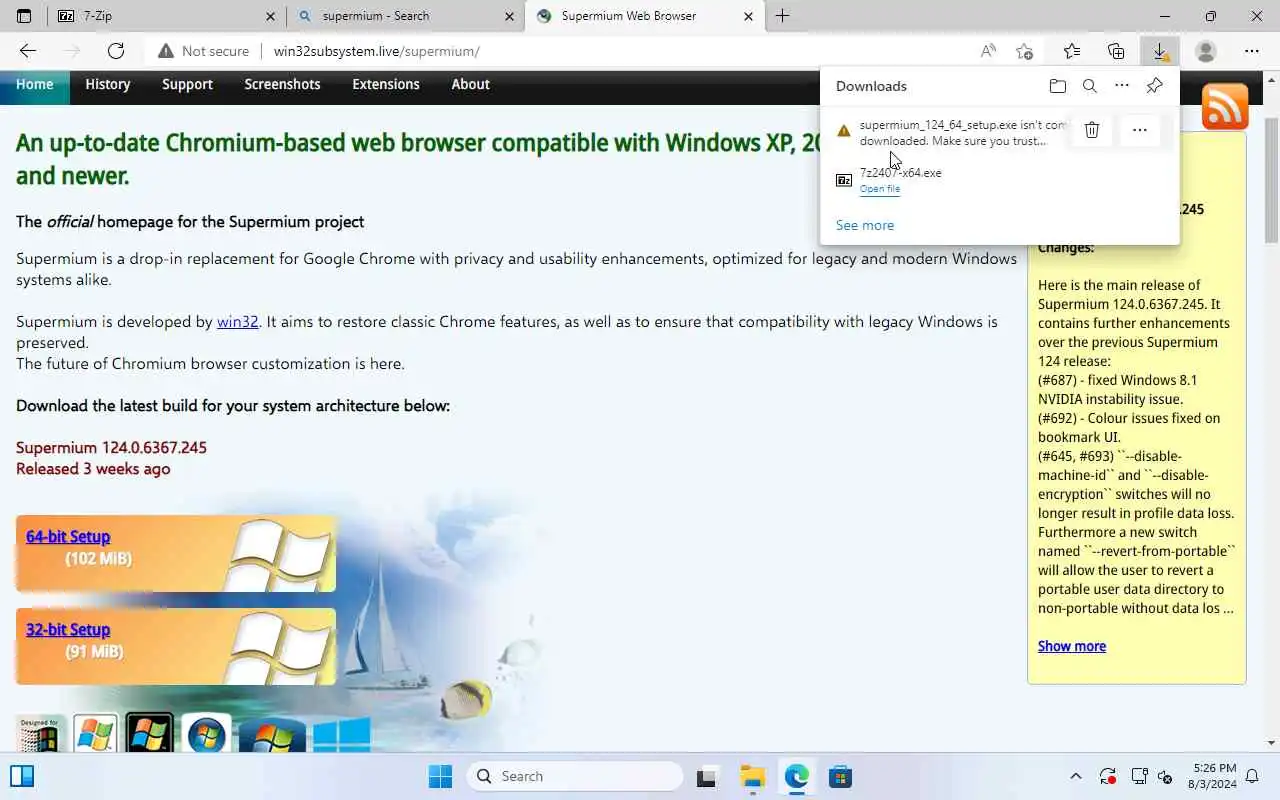Click the address bar URL

pos(377,51)
